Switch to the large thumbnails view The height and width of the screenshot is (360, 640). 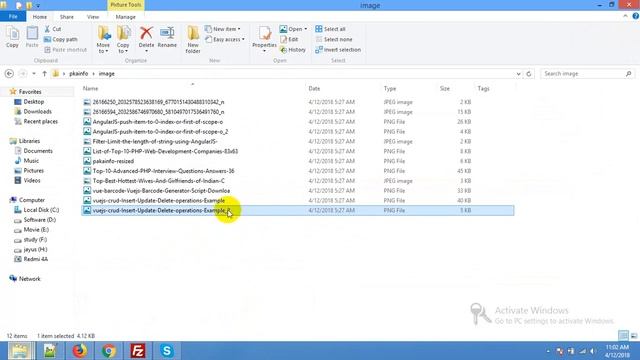(633, 336)
